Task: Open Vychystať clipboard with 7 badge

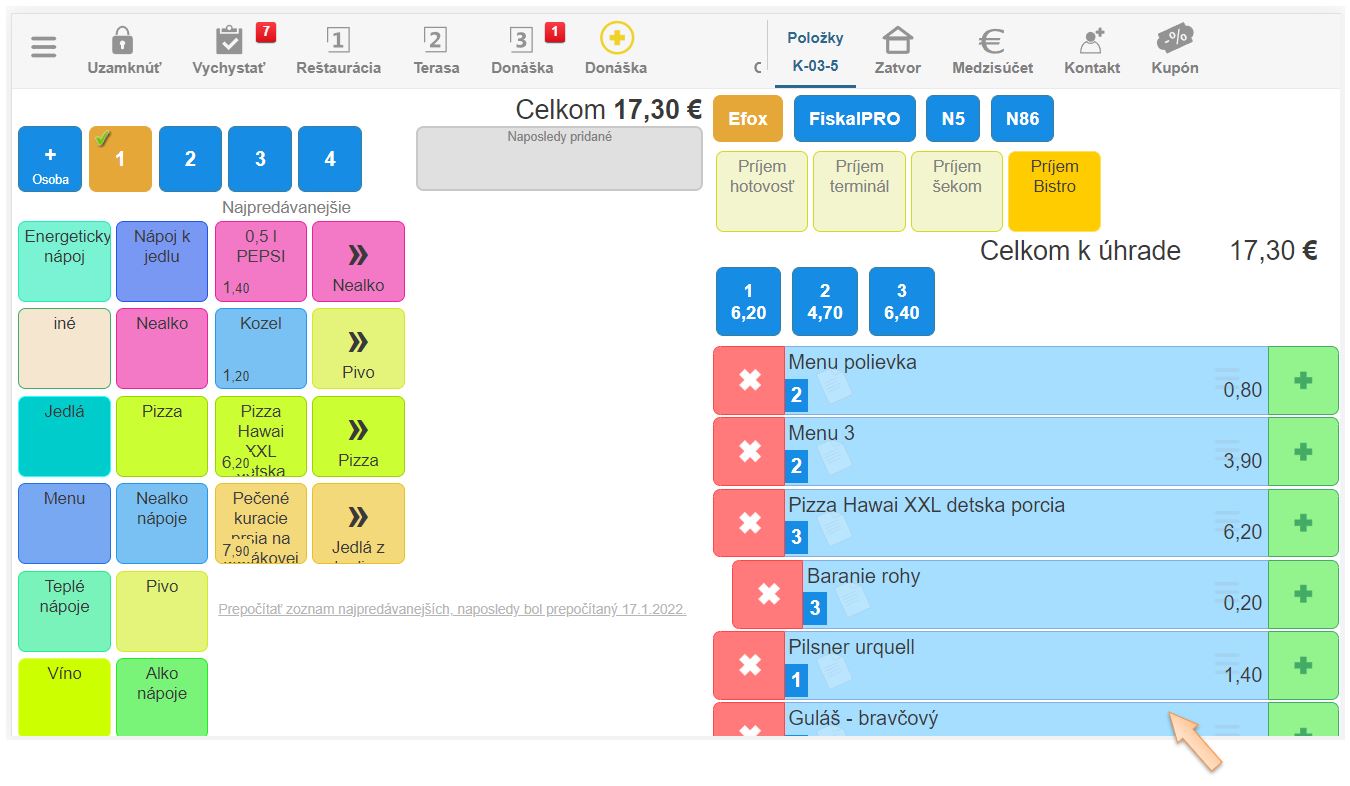Action: coord(230,42)
